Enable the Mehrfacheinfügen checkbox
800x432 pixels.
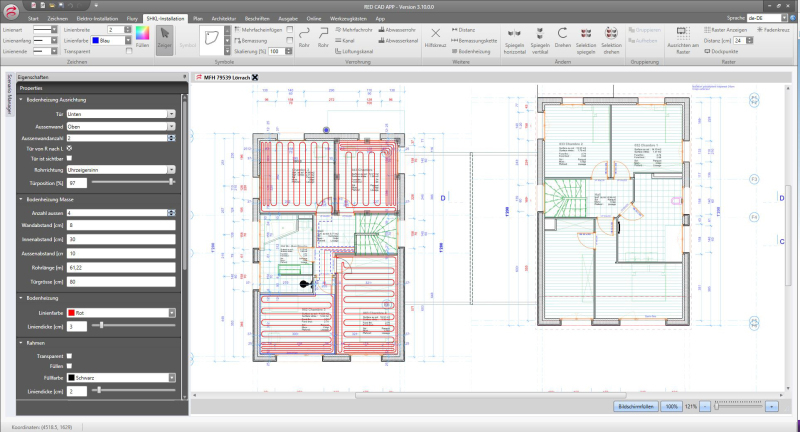click(289, 30)
